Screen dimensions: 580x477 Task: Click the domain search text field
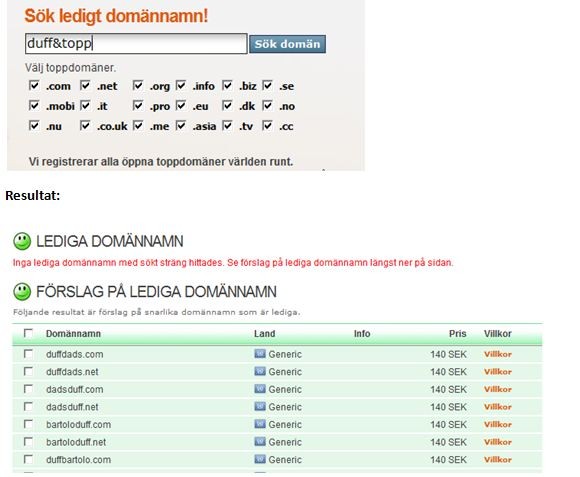(x=136, y=44)
